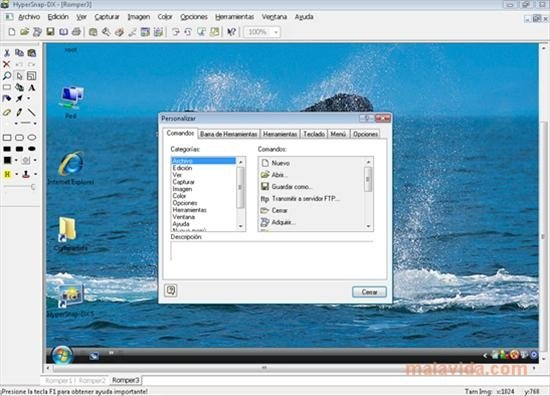
Task: Select the Line drawing tool
Action: tap(32, 113)
